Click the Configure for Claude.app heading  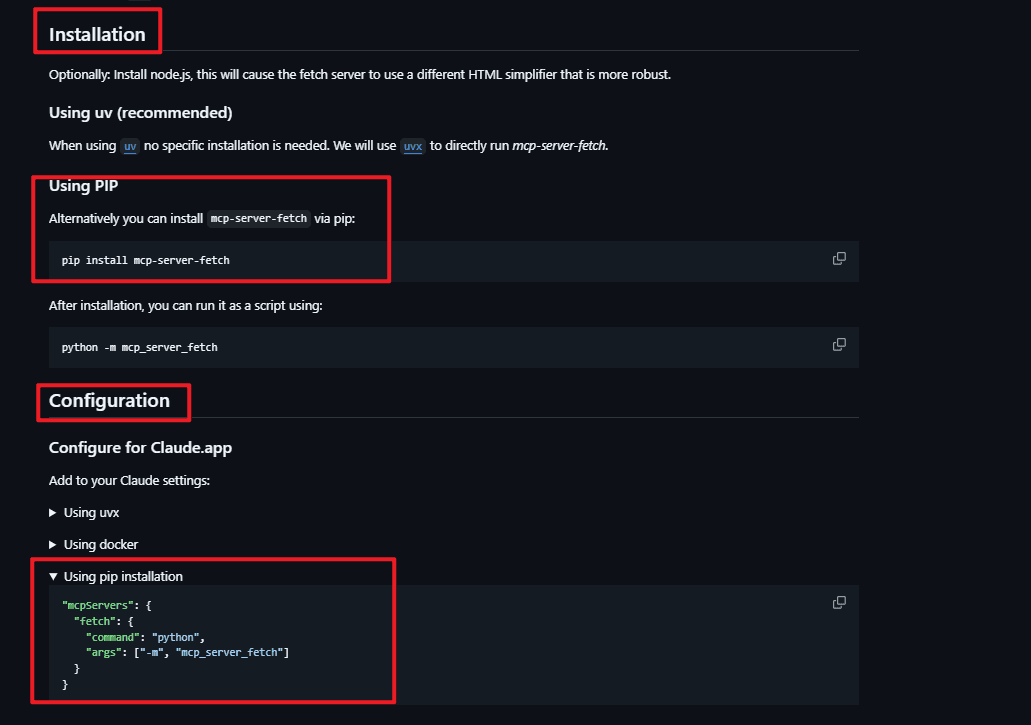click(x=140, y=448)
